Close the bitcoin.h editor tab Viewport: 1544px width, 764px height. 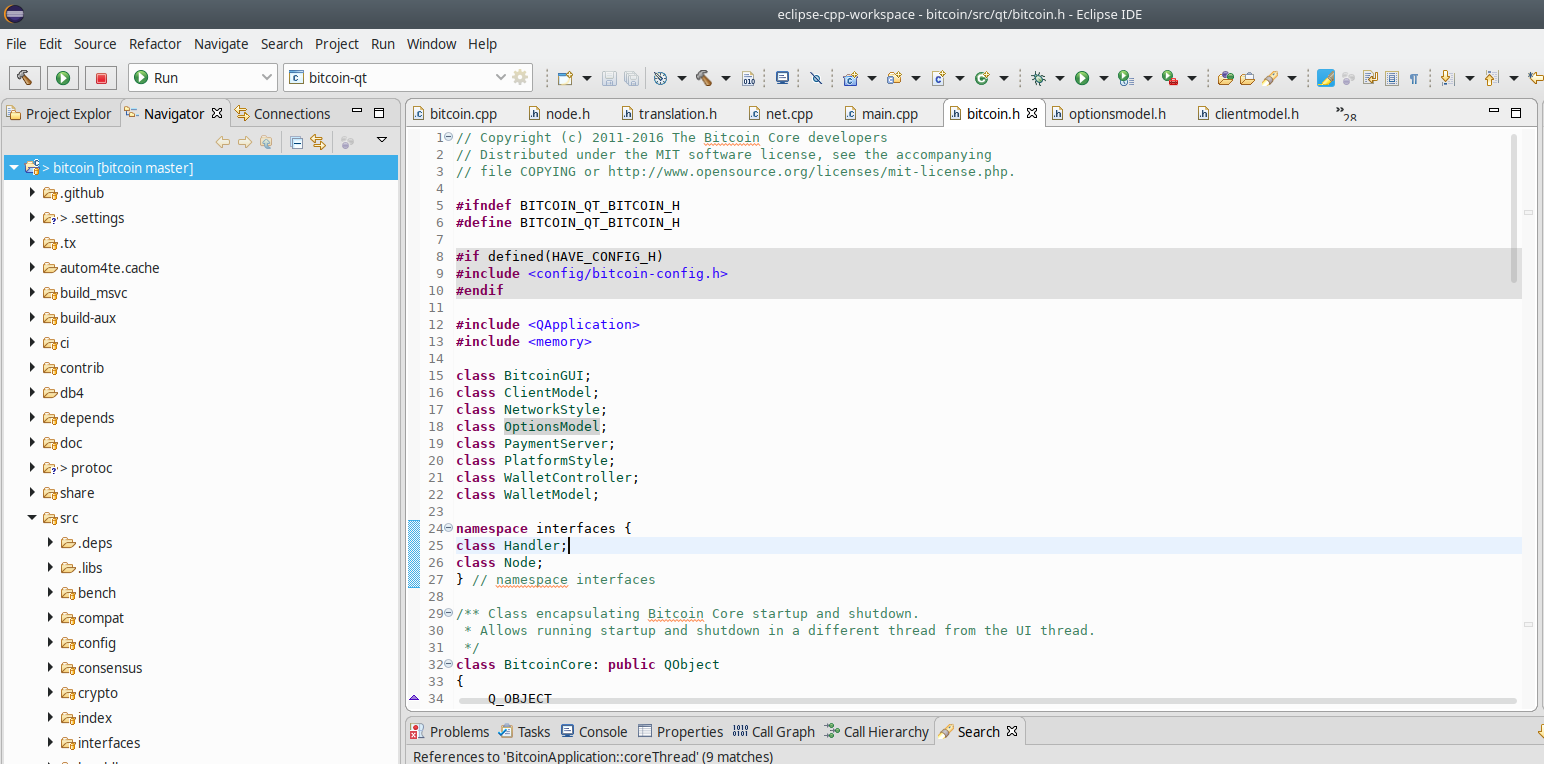click(1032, 113)
